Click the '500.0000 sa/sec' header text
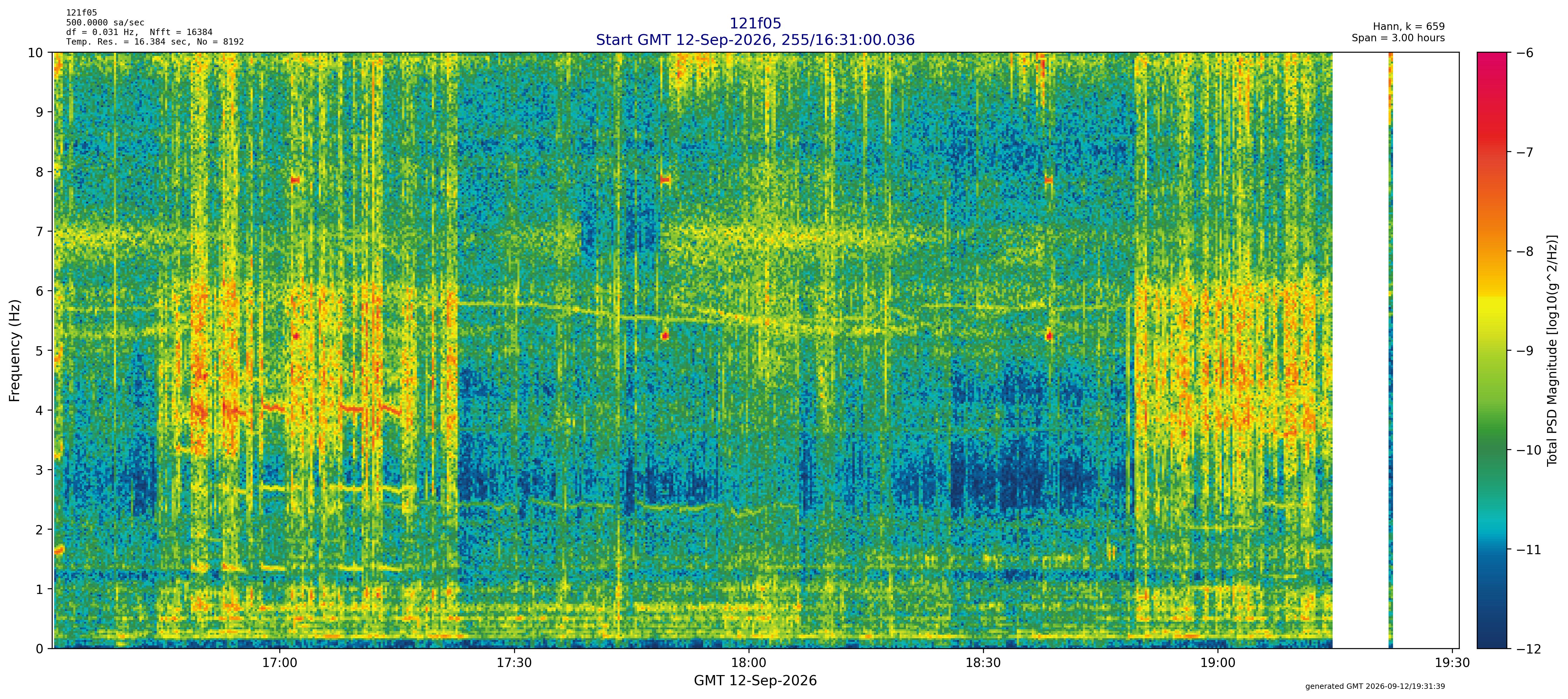Image resolution: width=1568 pixels, height=699 pixels. point(105,22)
